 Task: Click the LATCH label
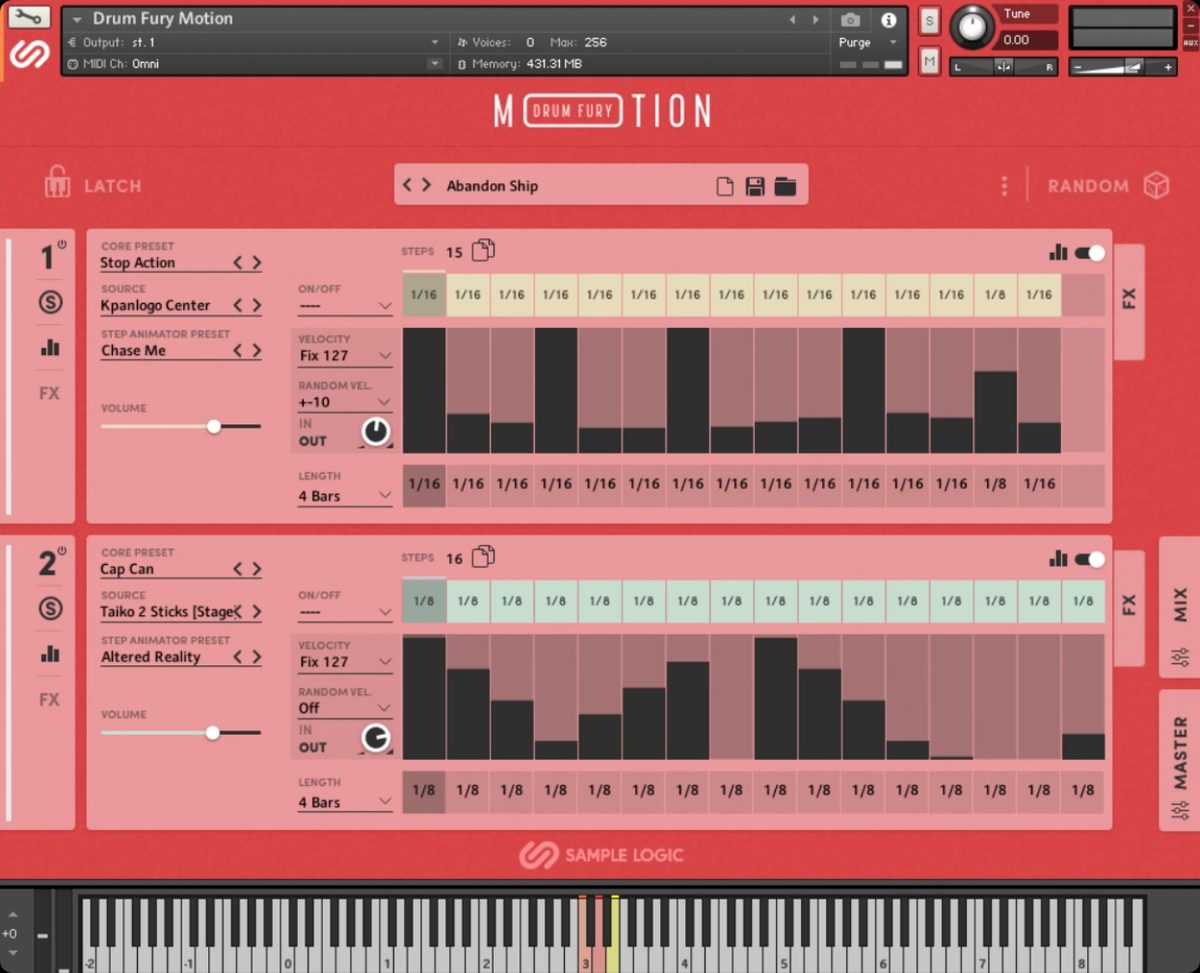coord(112,186)
